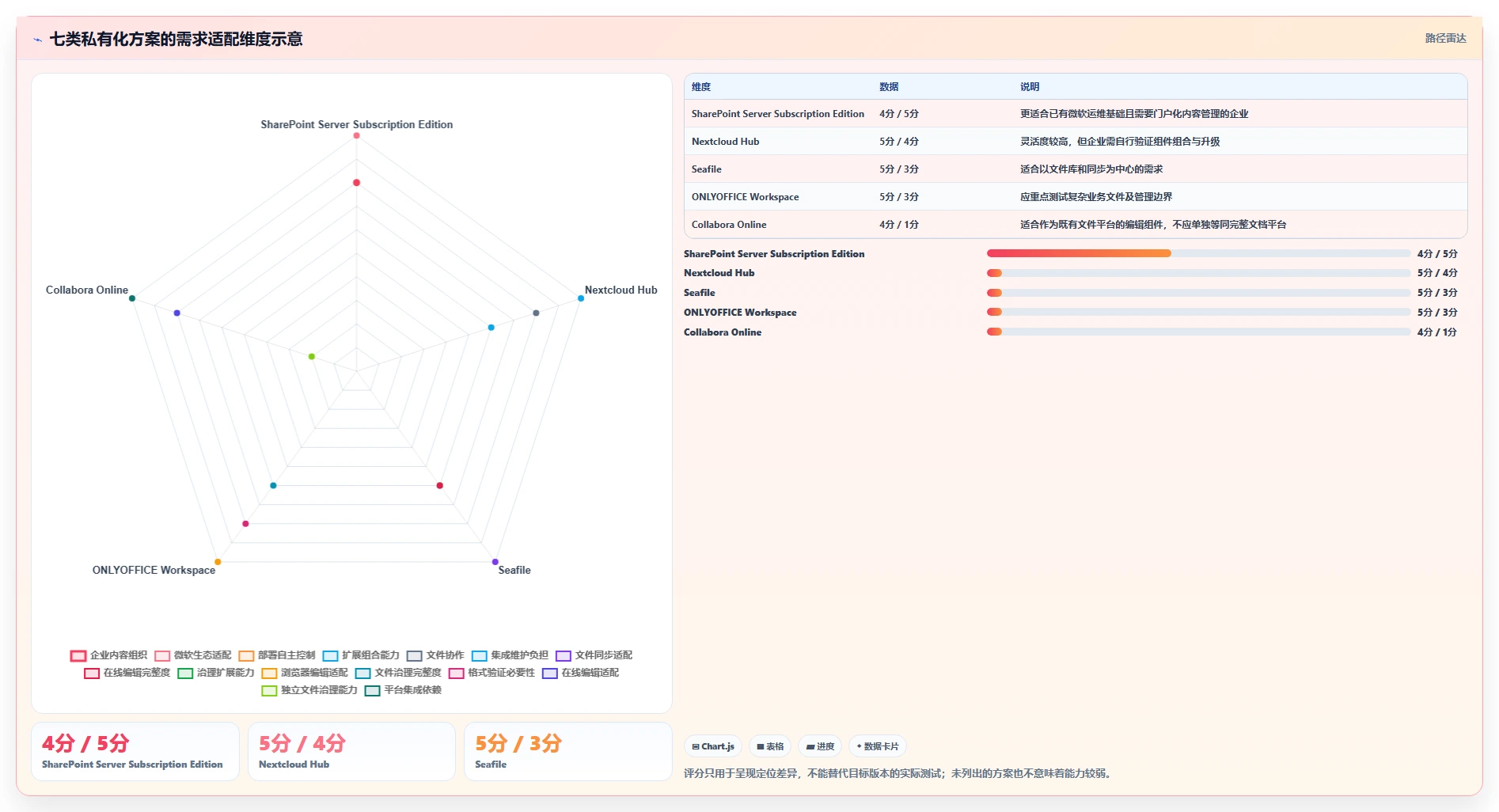The width and height of the screenshot is (1499, 812).
Task: Select the dark green point near Collabora Online label
Action: pyautogui.click(x=132, y=298)
